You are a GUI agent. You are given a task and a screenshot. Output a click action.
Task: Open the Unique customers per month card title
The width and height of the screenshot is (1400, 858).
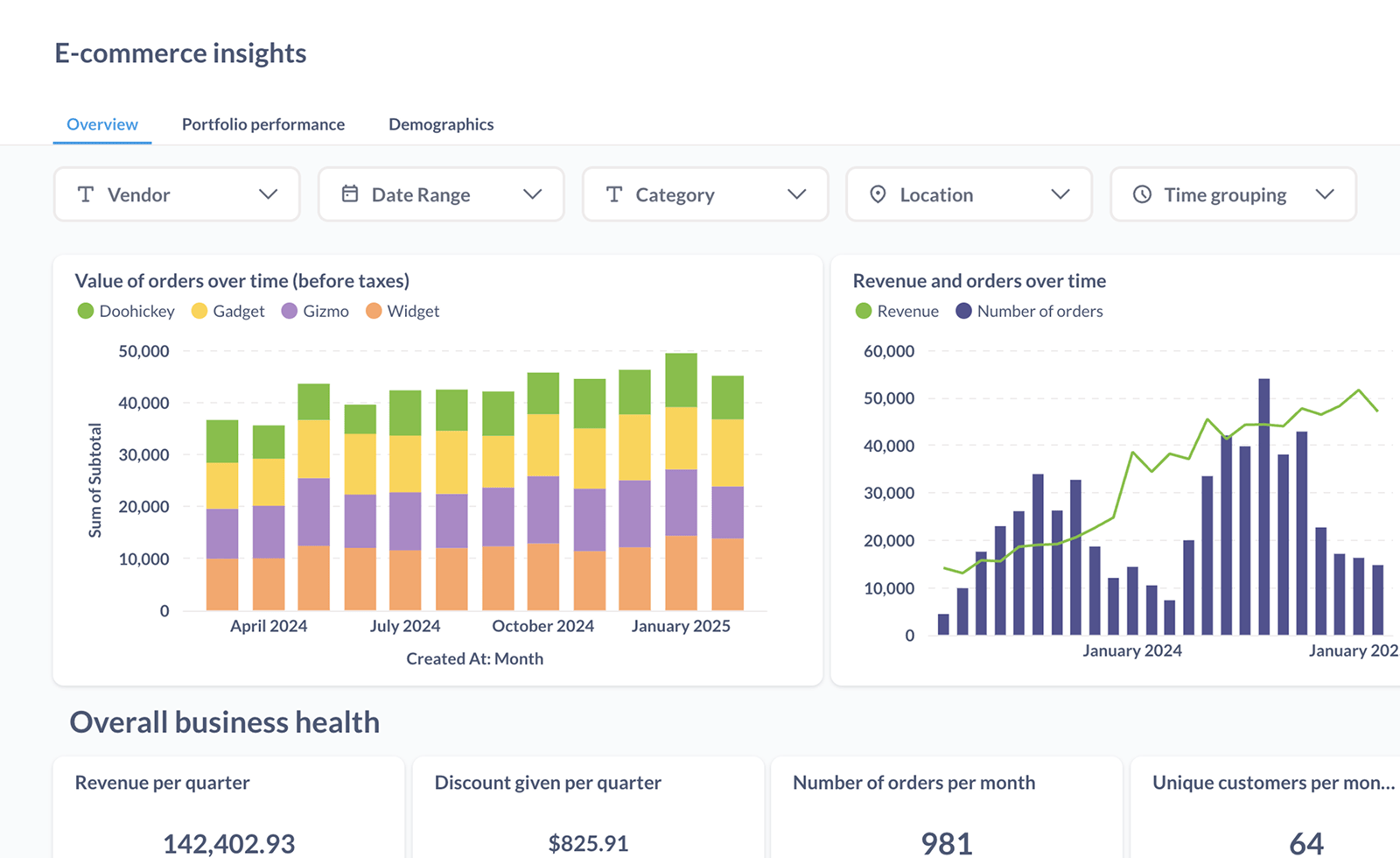pos(1273,783)
